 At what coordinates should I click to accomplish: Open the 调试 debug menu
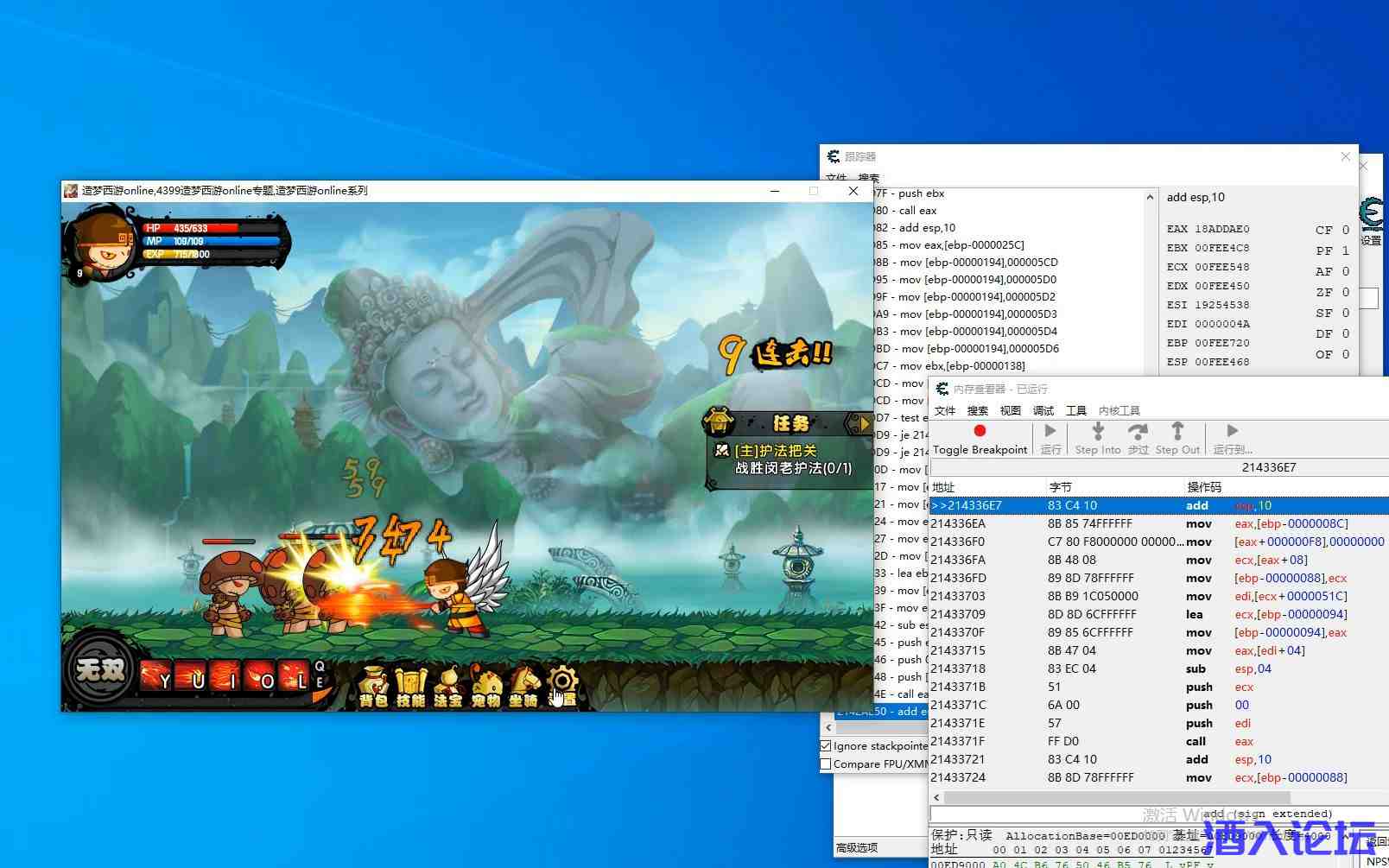tap(1043, 411)
